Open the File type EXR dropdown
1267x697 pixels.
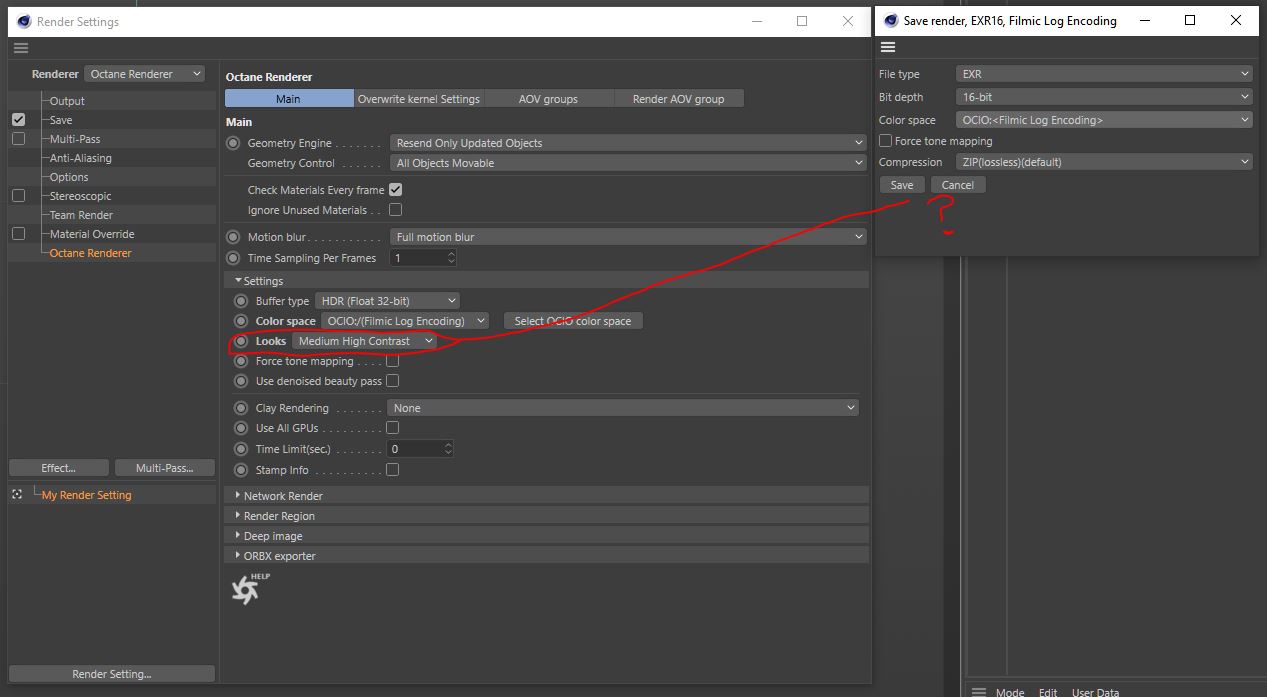(x=1104, y=74)
